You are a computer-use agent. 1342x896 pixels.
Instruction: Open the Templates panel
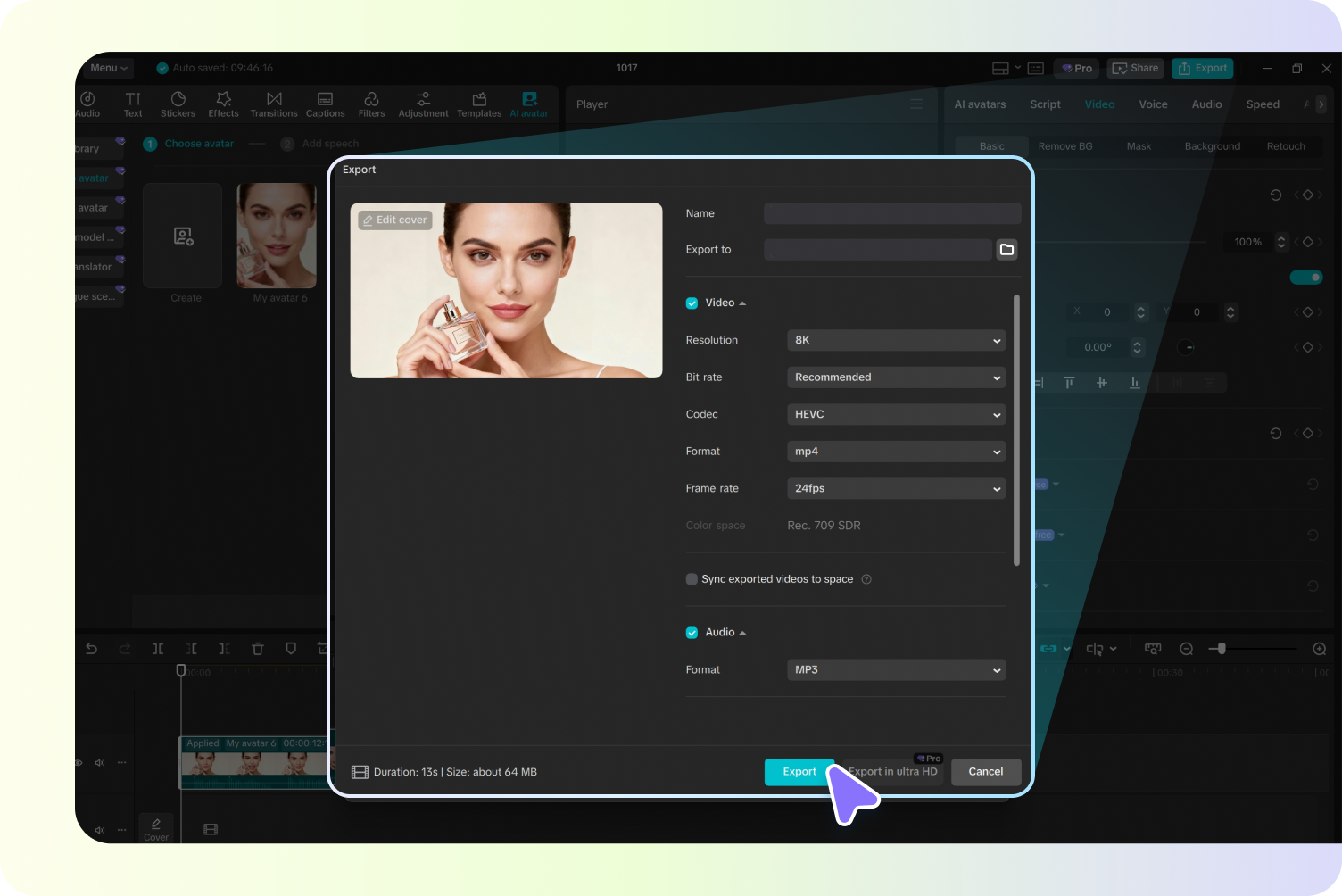(x=479, y=103)
